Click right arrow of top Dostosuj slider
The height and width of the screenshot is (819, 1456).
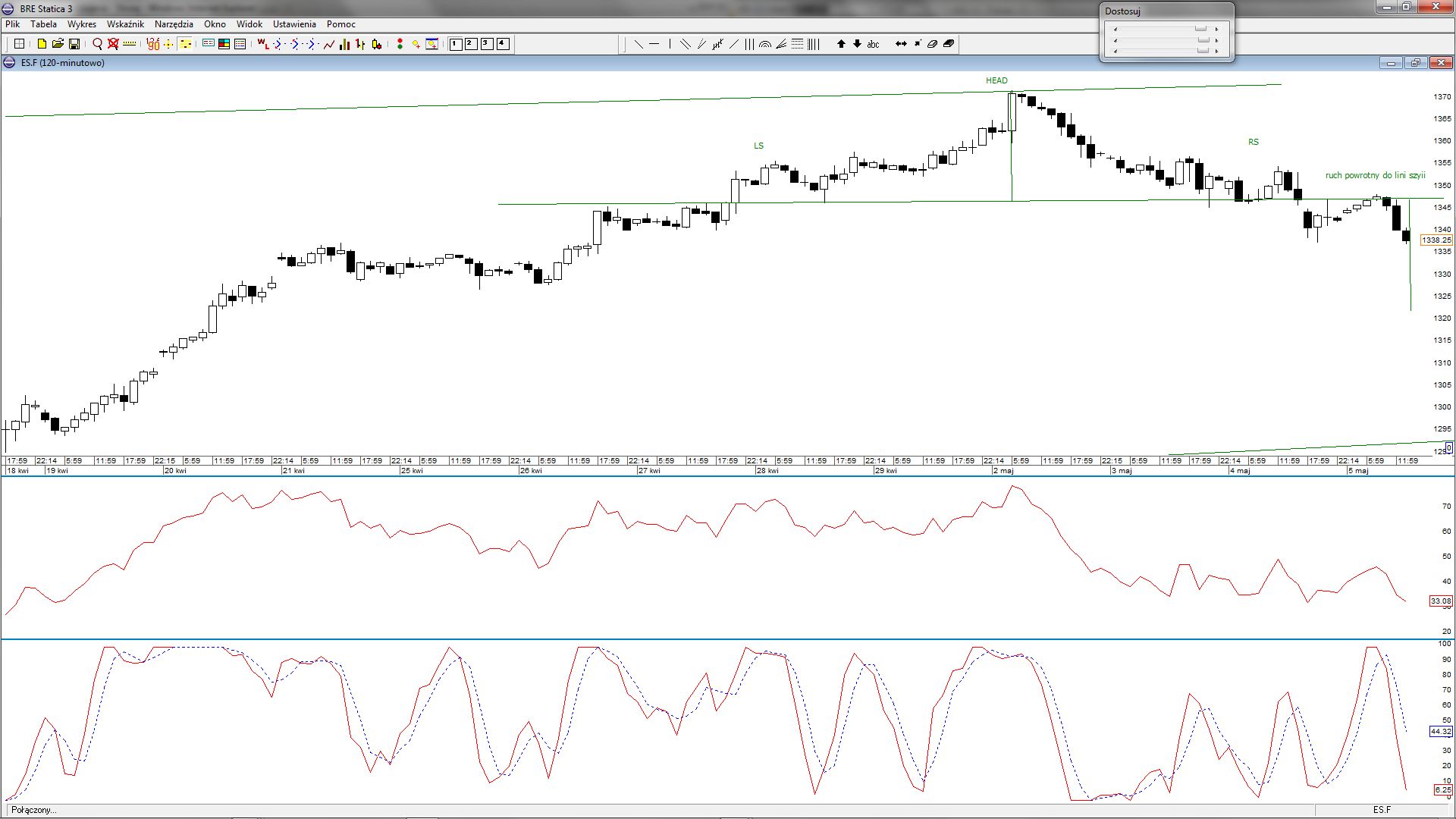coord(1216,29)
